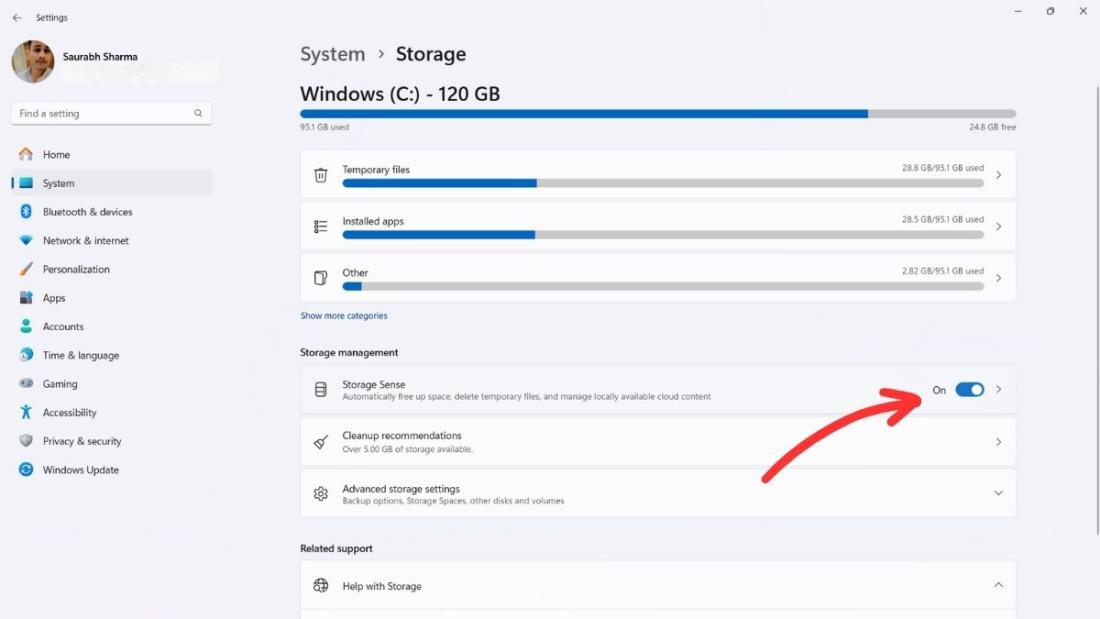Click the Windows Update icon in sidebar
The height and width of the screenshot is (619, 1100).
coord(26,470)
